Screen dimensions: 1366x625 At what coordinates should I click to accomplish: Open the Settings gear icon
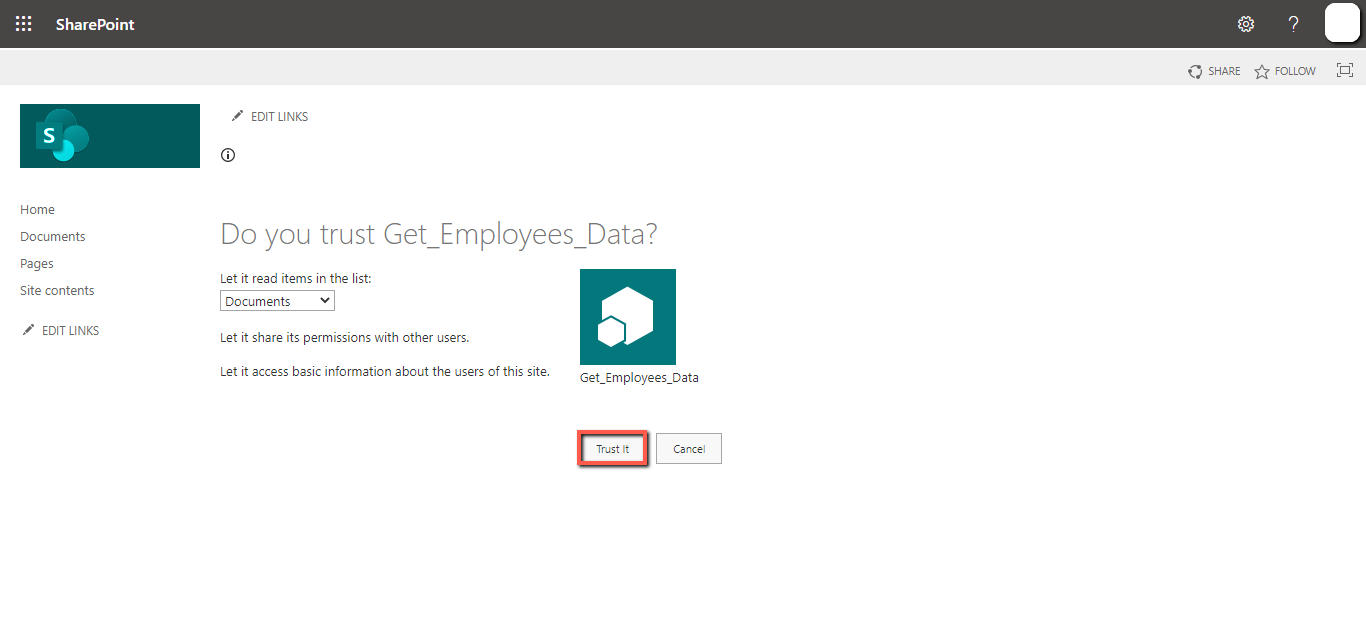tap(1246, 24)
